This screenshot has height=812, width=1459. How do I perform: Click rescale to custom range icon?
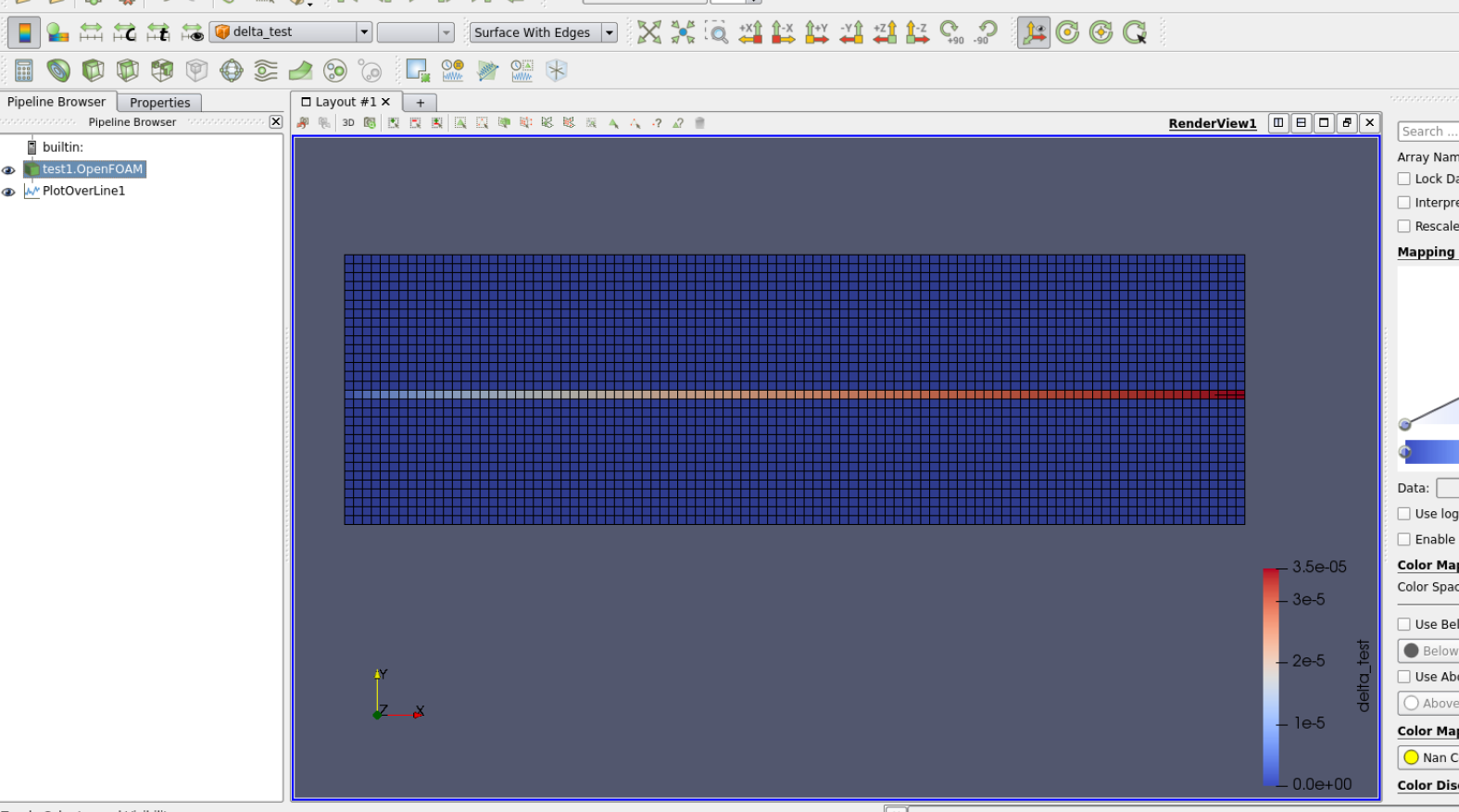[124, 32]
